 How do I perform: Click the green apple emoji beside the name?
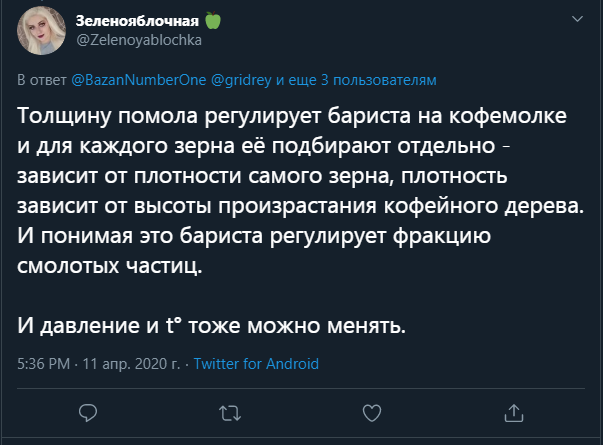click(212, 20)
